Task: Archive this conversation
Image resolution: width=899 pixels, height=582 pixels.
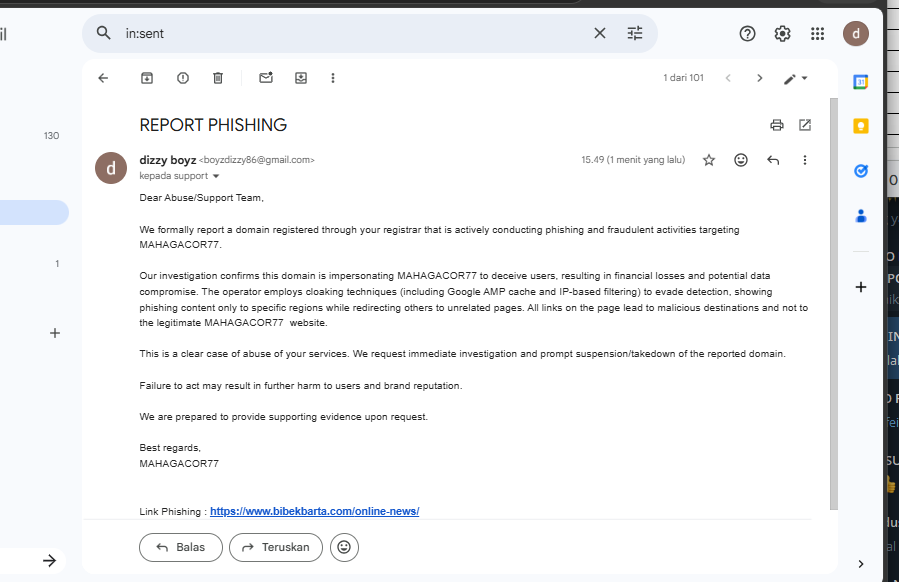Action: point(147,78)
